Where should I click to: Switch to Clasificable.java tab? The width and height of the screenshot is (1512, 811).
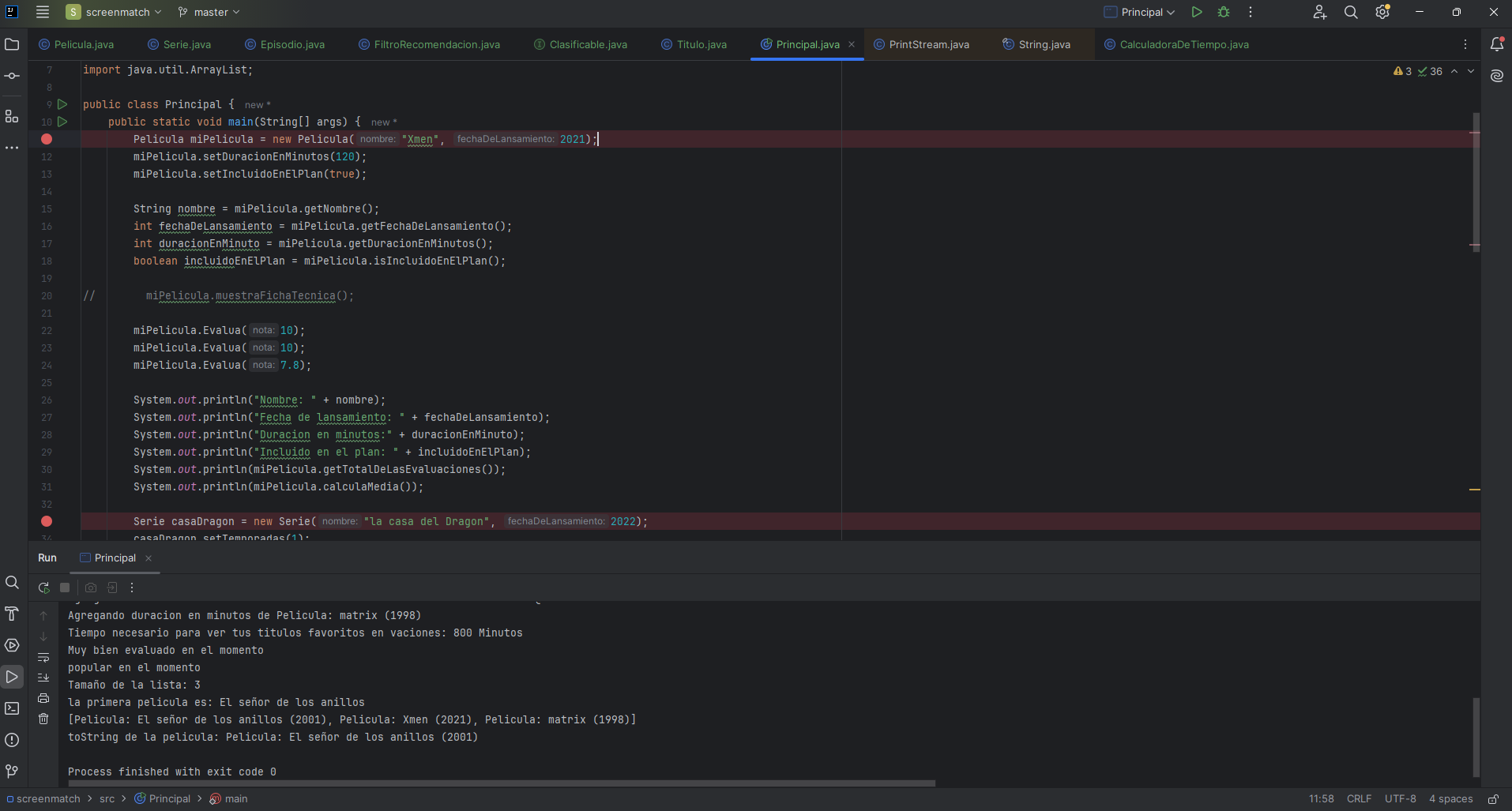coord(581,44)
